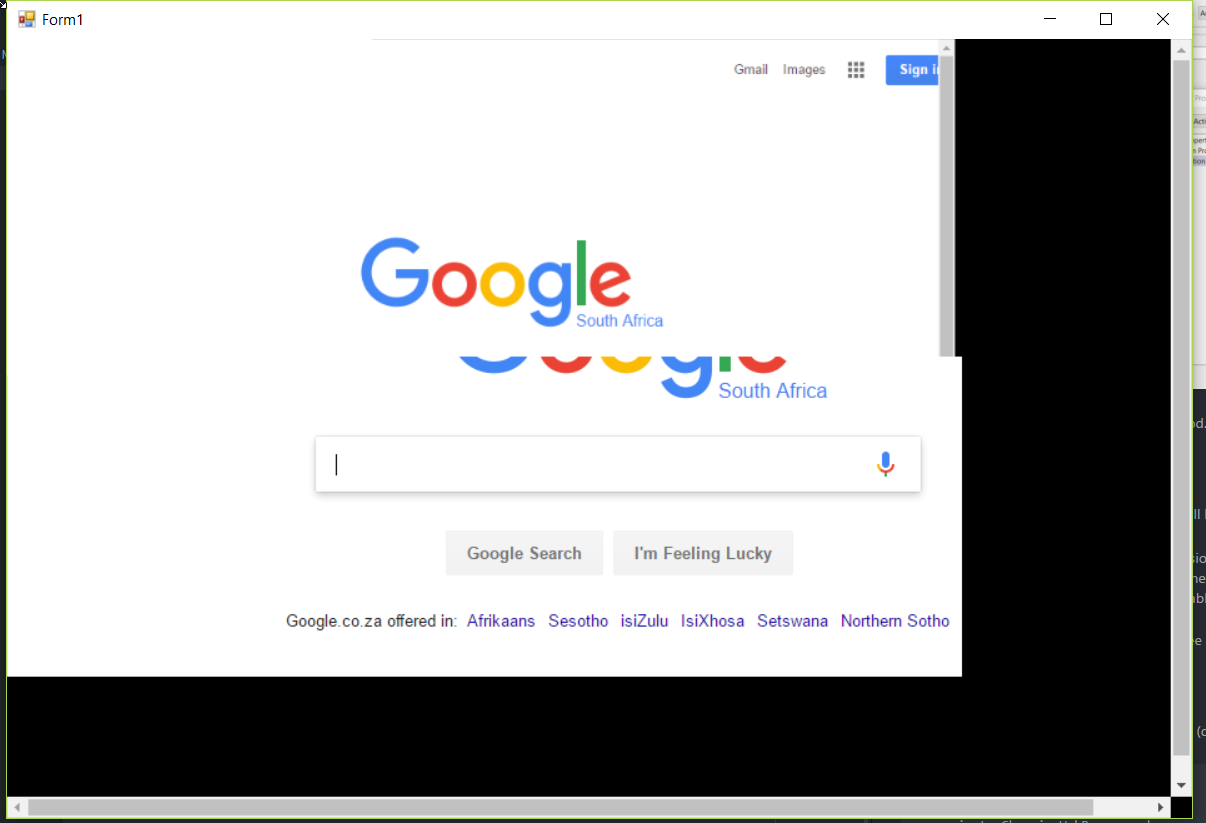Click the Google Search button

click(x=524, y=553)
